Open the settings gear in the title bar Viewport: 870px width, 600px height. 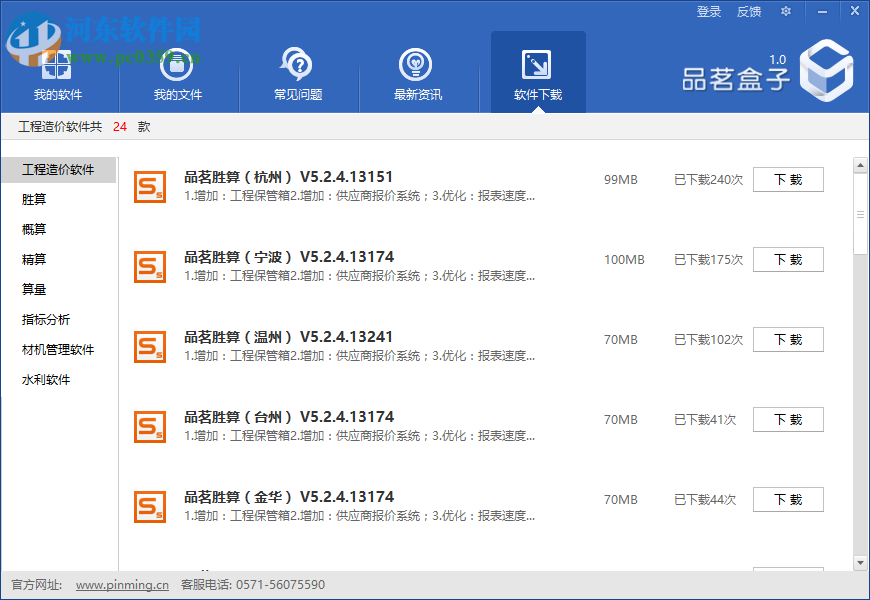(786, 11)
